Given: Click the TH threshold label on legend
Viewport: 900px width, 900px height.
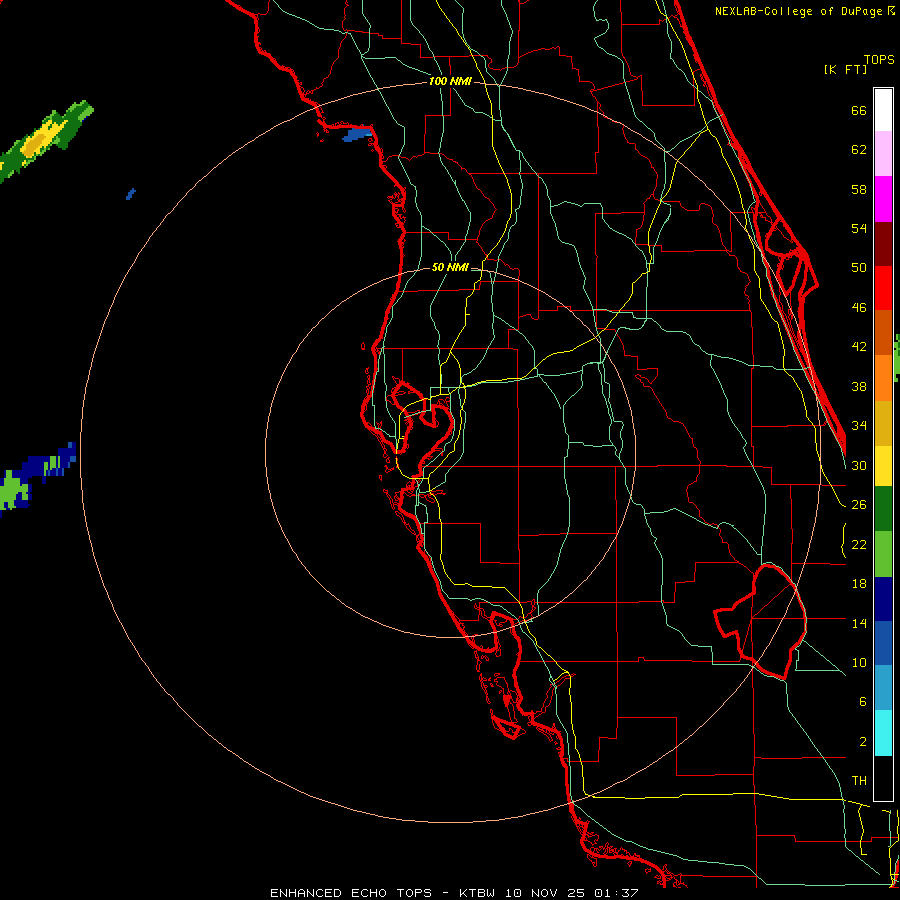Looking at the screenshot, I should [859, 781].
